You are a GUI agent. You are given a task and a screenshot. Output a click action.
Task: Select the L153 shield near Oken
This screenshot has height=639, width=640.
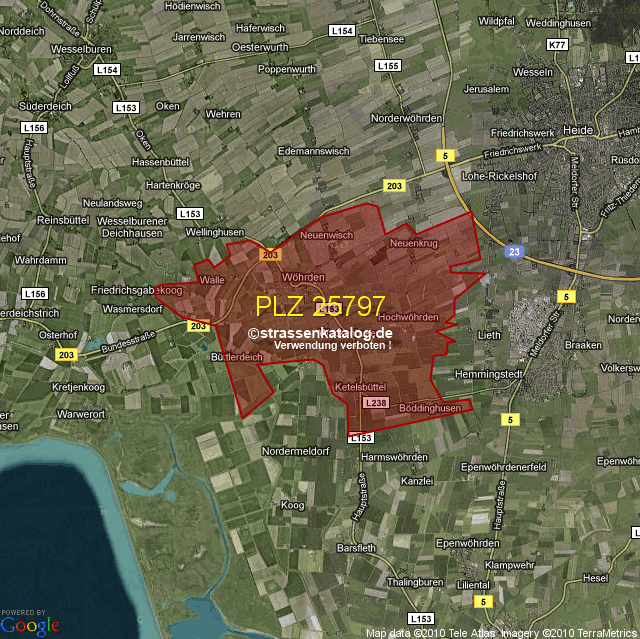pyautogui.click(x=126, y=107)
